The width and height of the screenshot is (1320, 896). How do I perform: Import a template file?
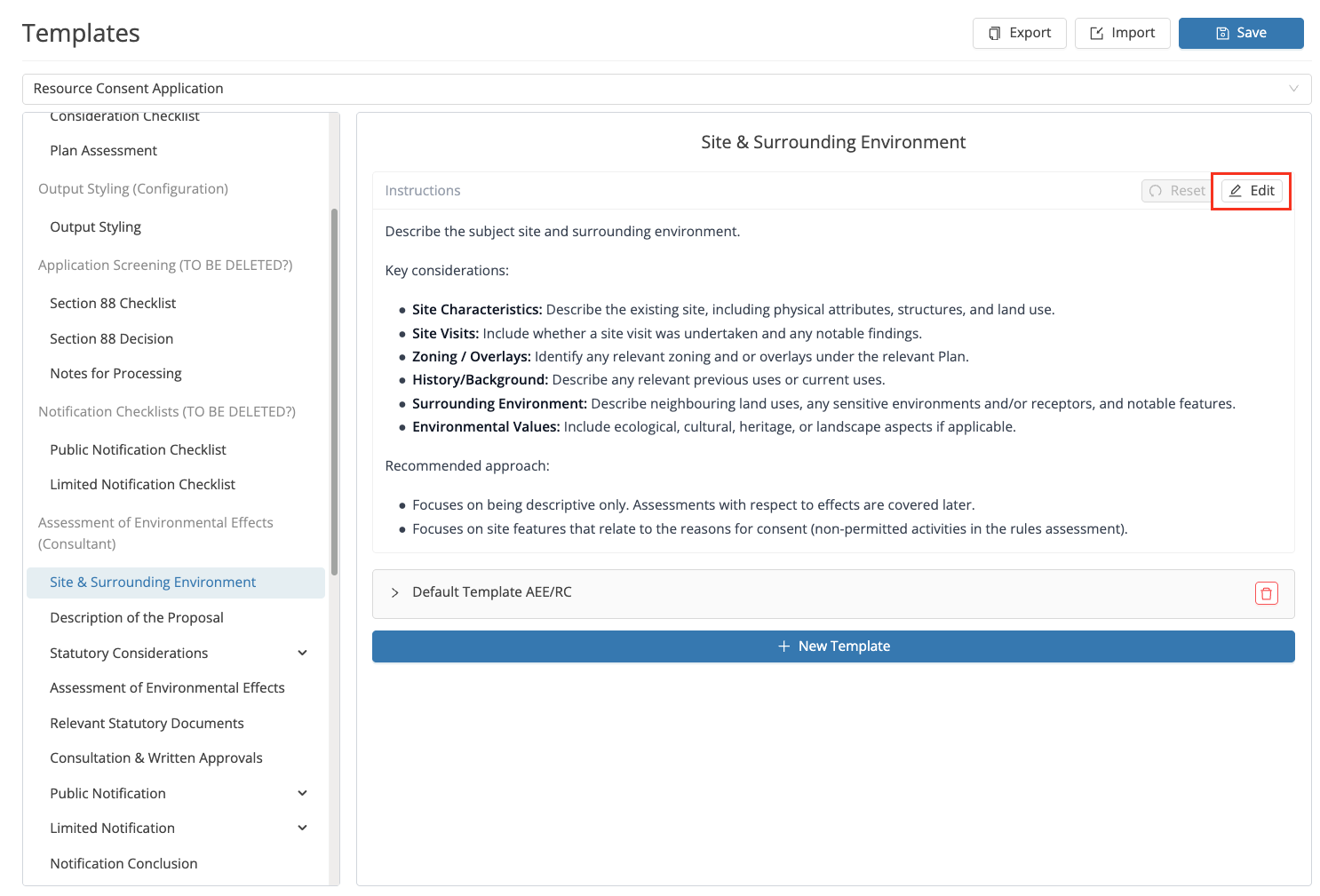(x=1122, y=33)
